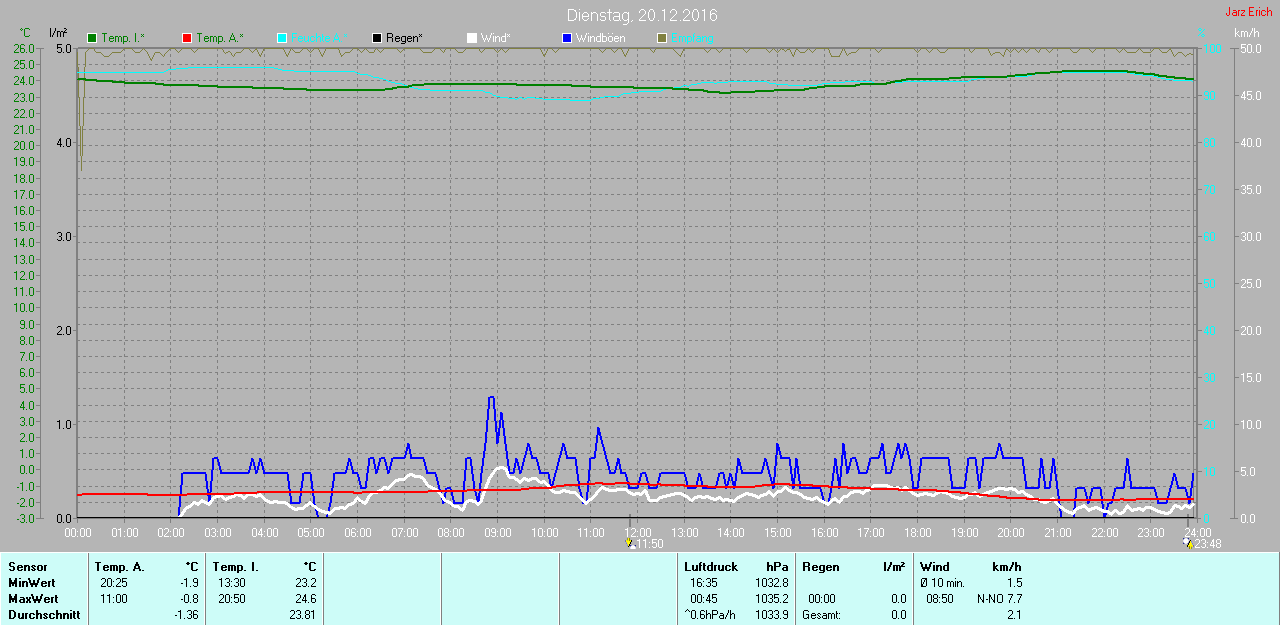Click the km/h axis unit label
This screenshot has height=625, width=1280.
click(x=1246, y=33)
